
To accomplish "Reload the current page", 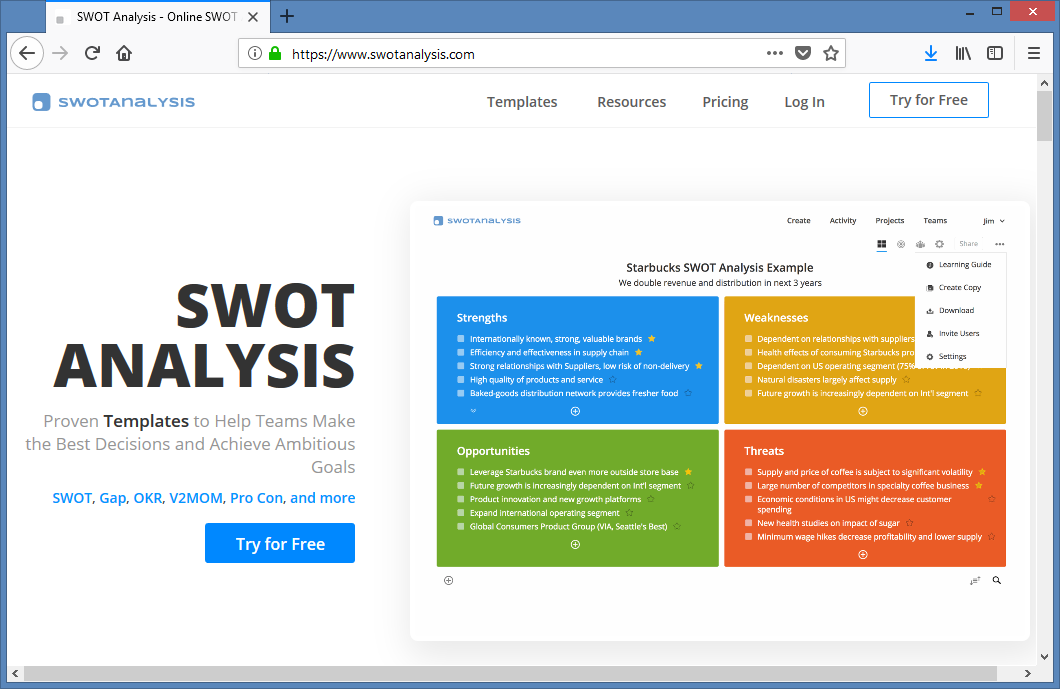I will click(92, 53).
